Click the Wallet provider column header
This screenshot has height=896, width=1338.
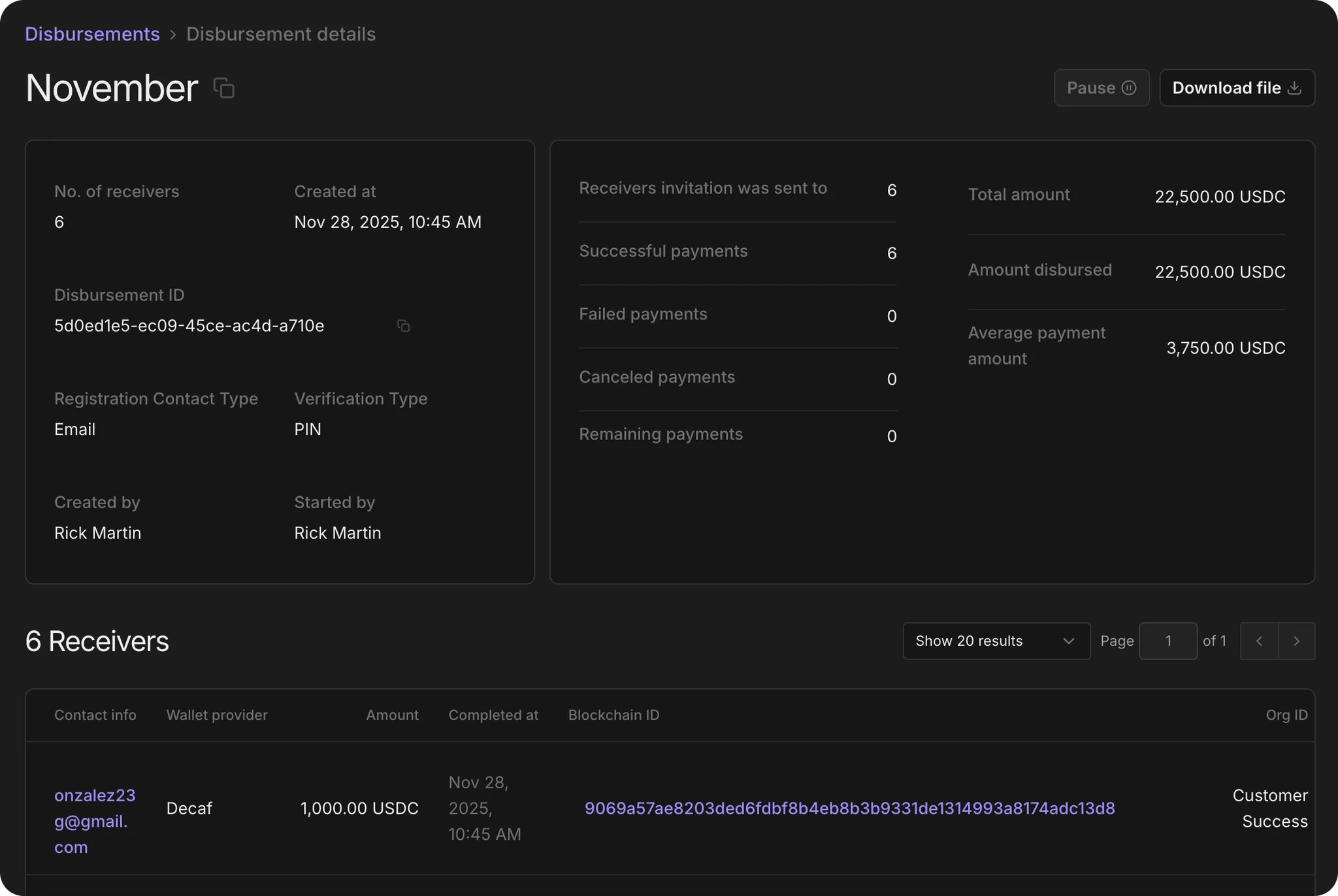coord(217,715)
